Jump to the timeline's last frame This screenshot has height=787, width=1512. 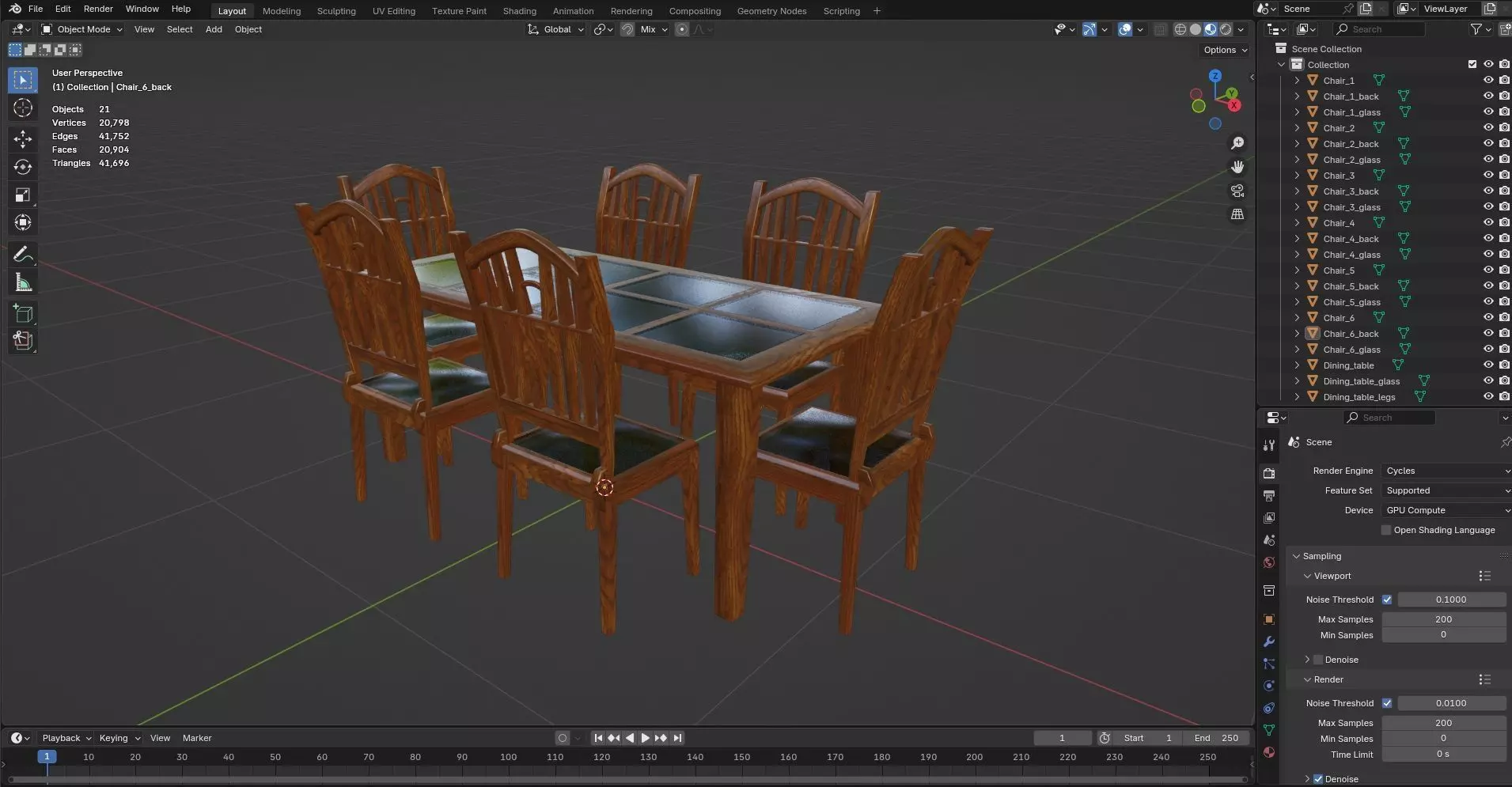tap(677, 738)
